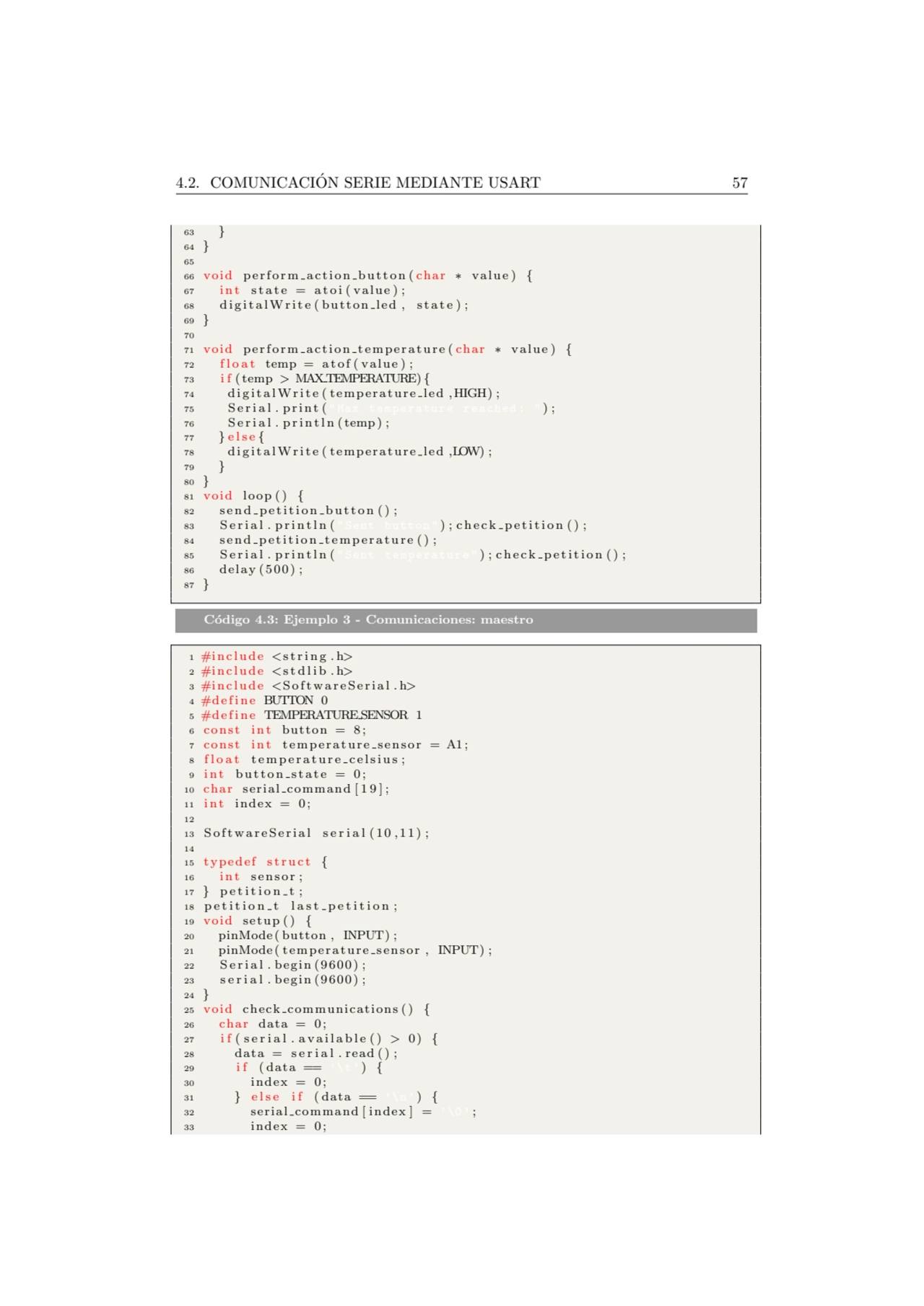Click '#define BUTTON 0'
Image resolution: width=924 pixels, height=1306 pixels.
[265, 700]
